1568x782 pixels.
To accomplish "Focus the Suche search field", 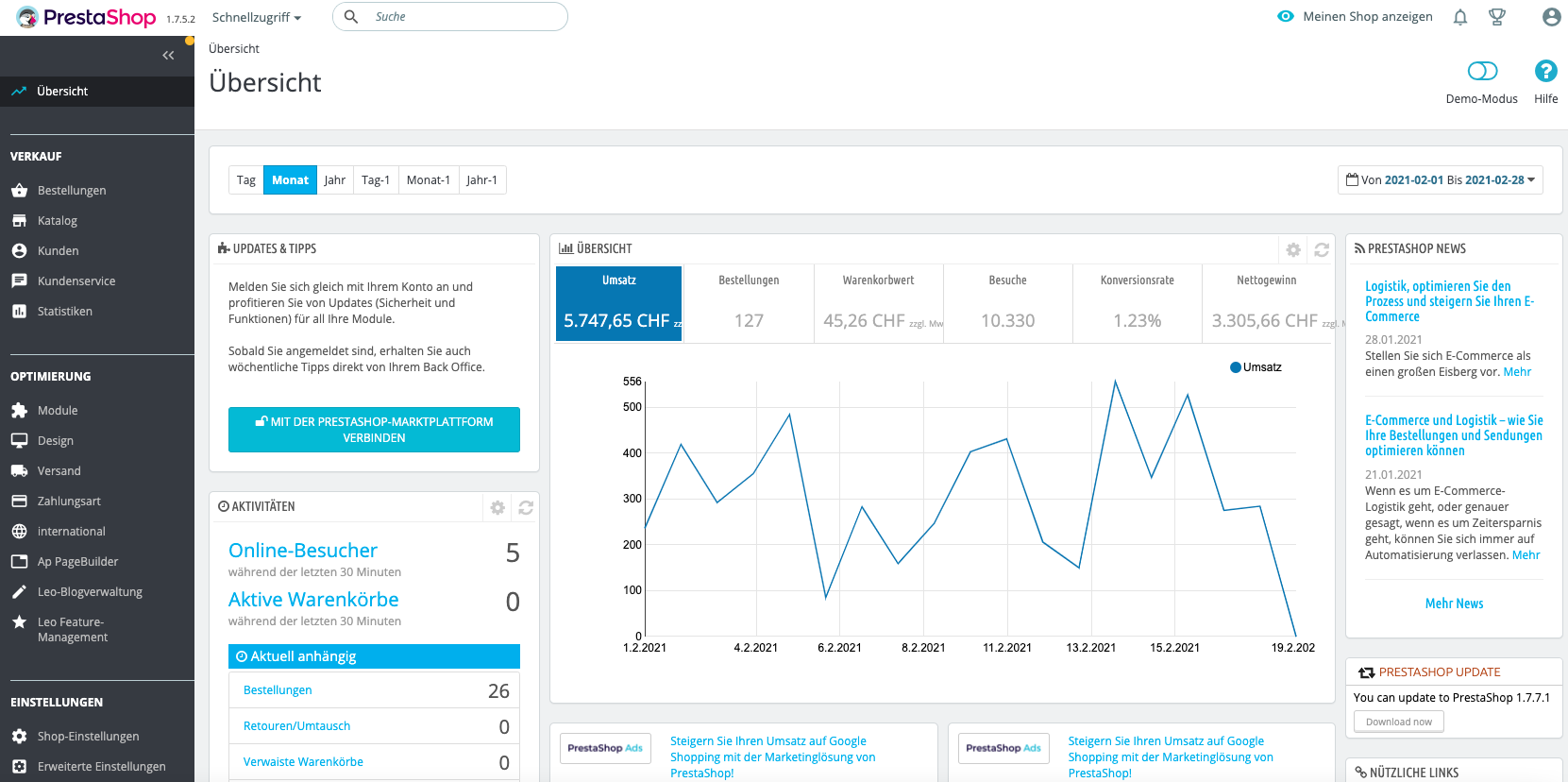I will coord(450,17).
